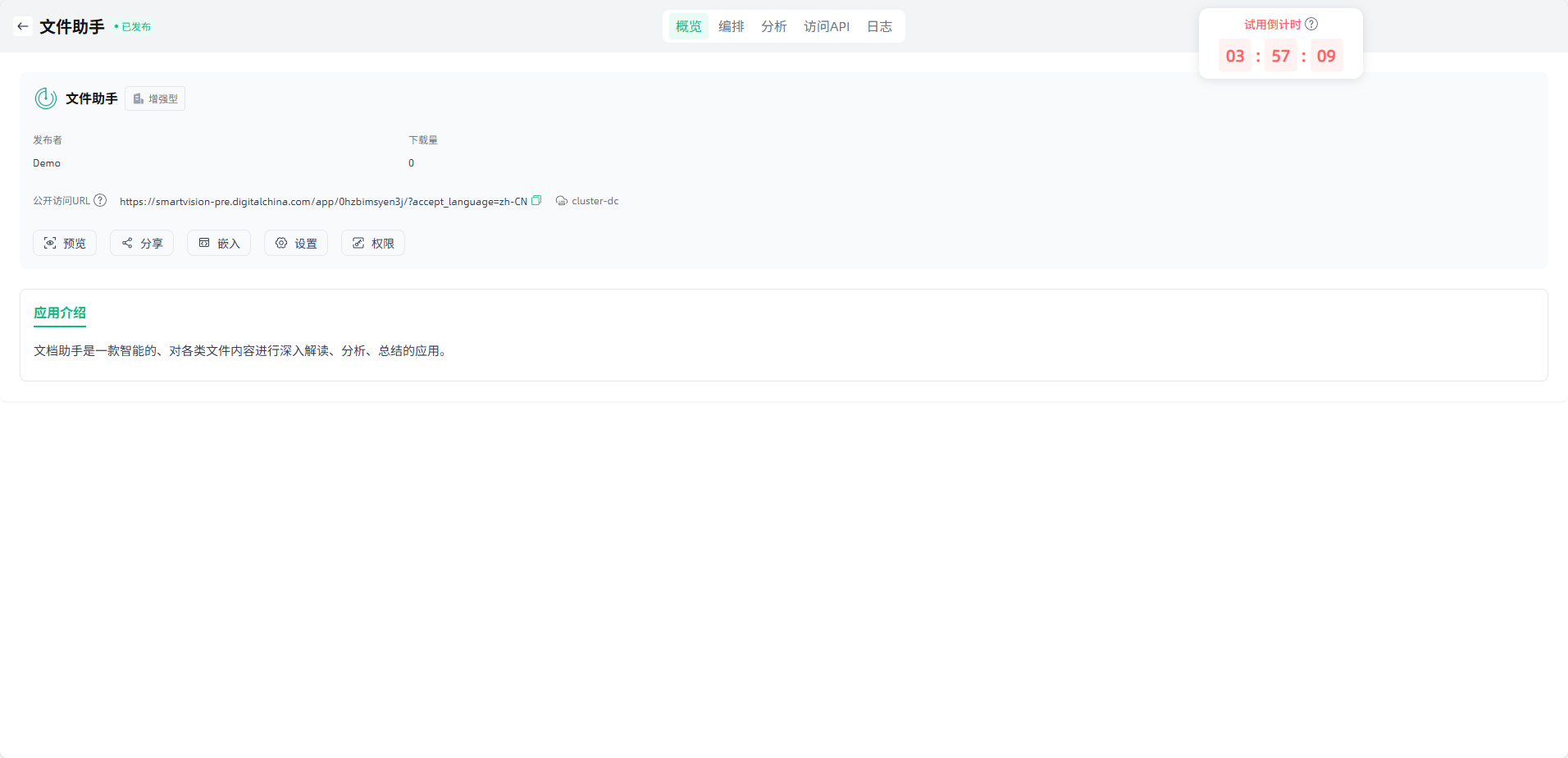Open the 预览 preview button

(65, 243)
